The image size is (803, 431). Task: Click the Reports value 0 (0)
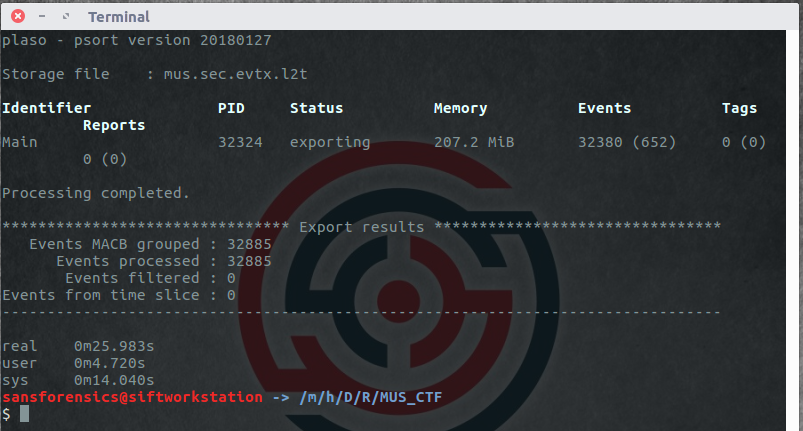click(x=105, y=159)
